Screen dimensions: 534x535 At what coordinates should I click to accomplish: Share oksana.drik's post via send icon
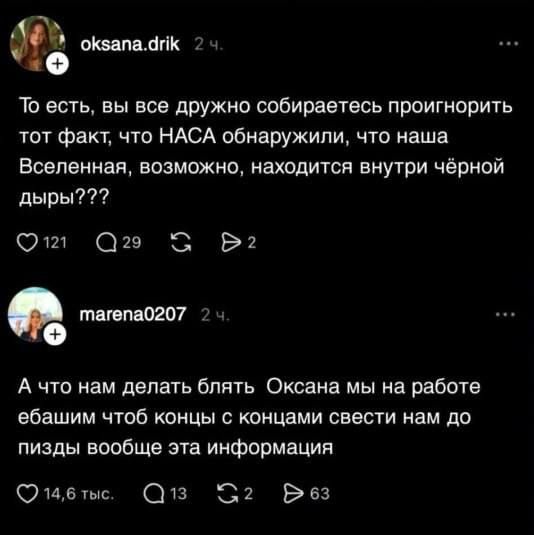coord(231,243)
